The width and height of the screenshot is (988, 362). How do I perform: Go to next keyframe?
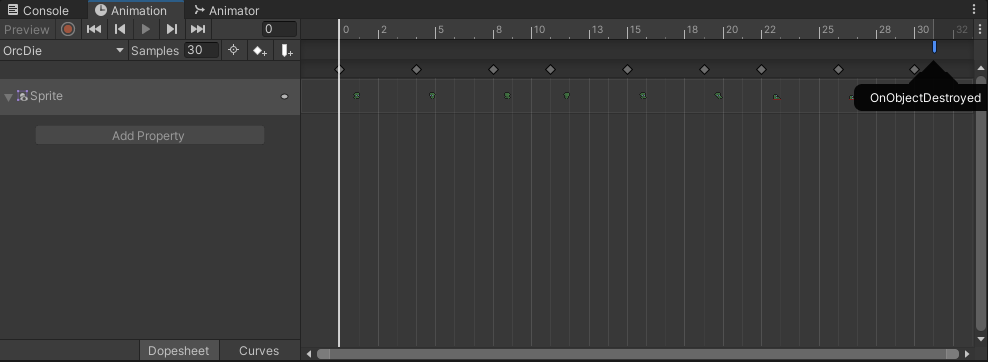pos(171,29)
